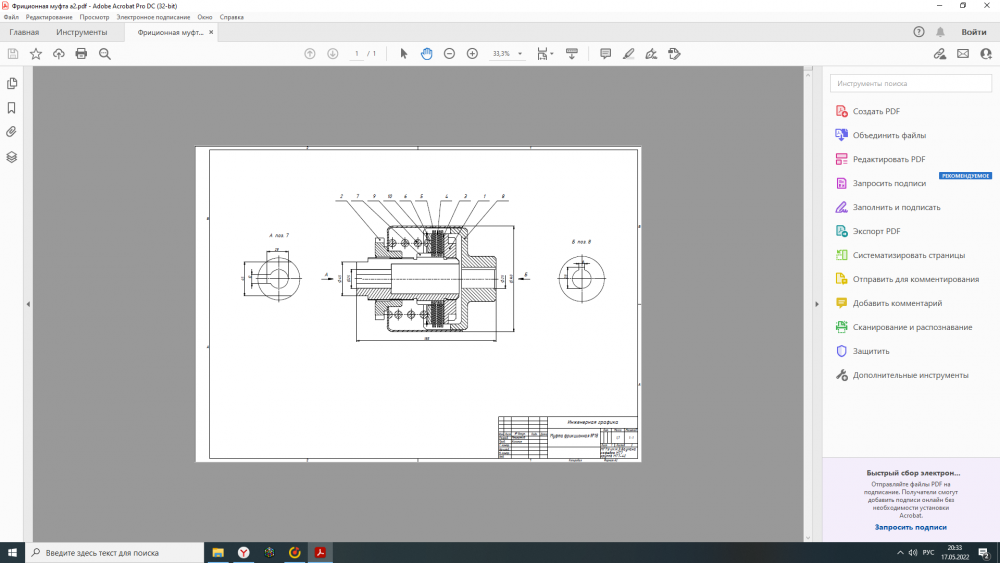
Task: Click the Запросить подписи link at bottom
Action: tap(910, 526)
